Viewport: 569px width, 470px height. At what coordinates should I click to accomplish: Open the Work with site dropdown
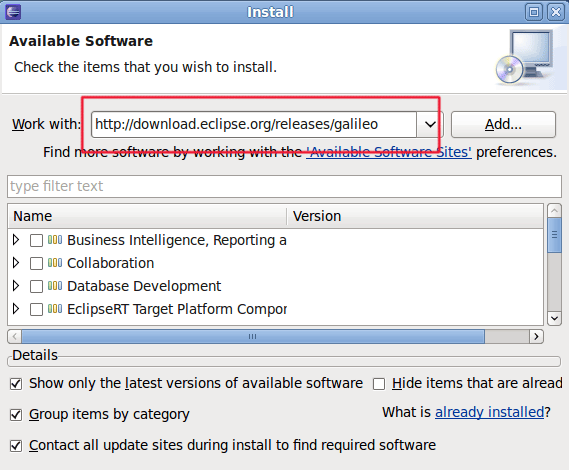point(430,124)
